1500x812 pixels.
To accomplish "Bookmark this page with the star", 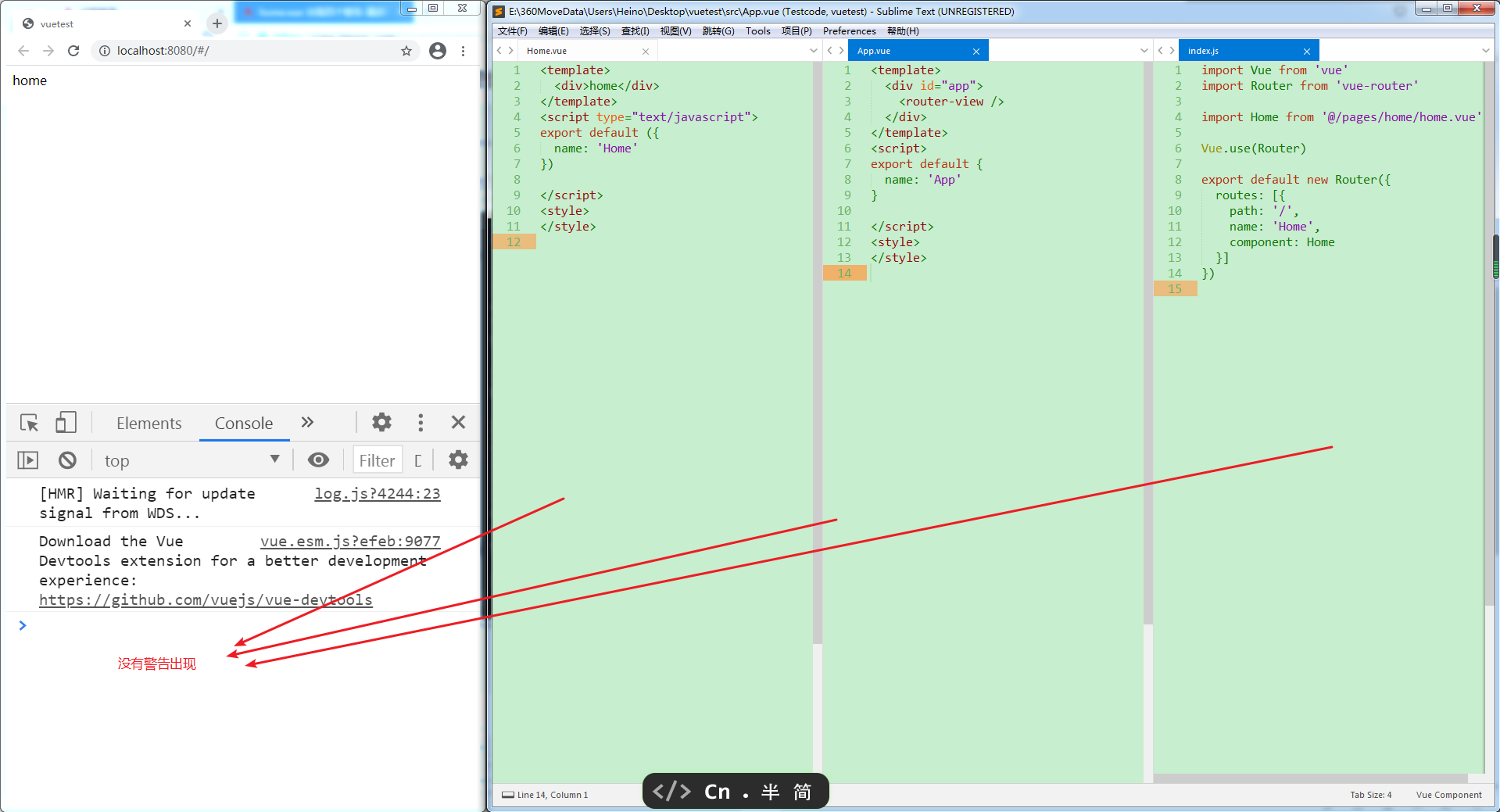I will (x=406, y=51).
